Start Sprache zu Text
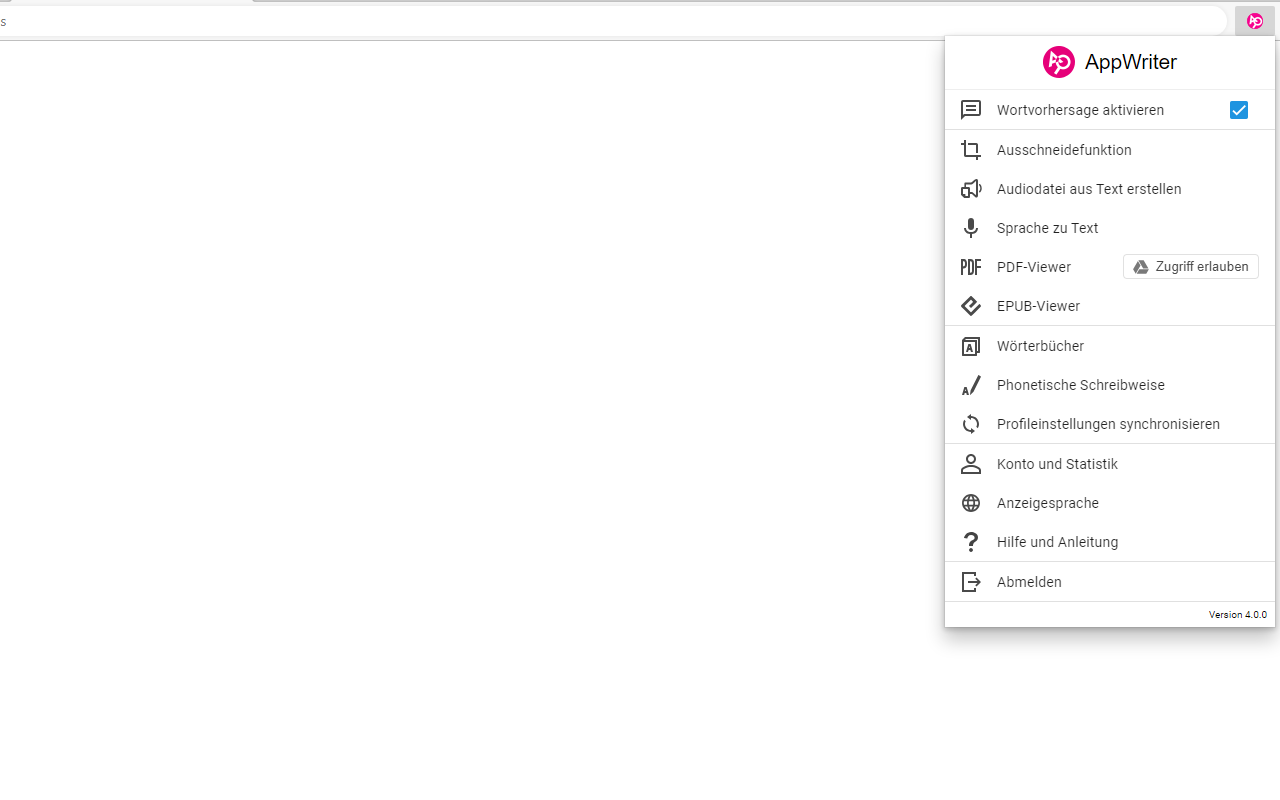The height and width of the screenshot is (800, 1280). pyautogui.click(x=1110, y=228)
